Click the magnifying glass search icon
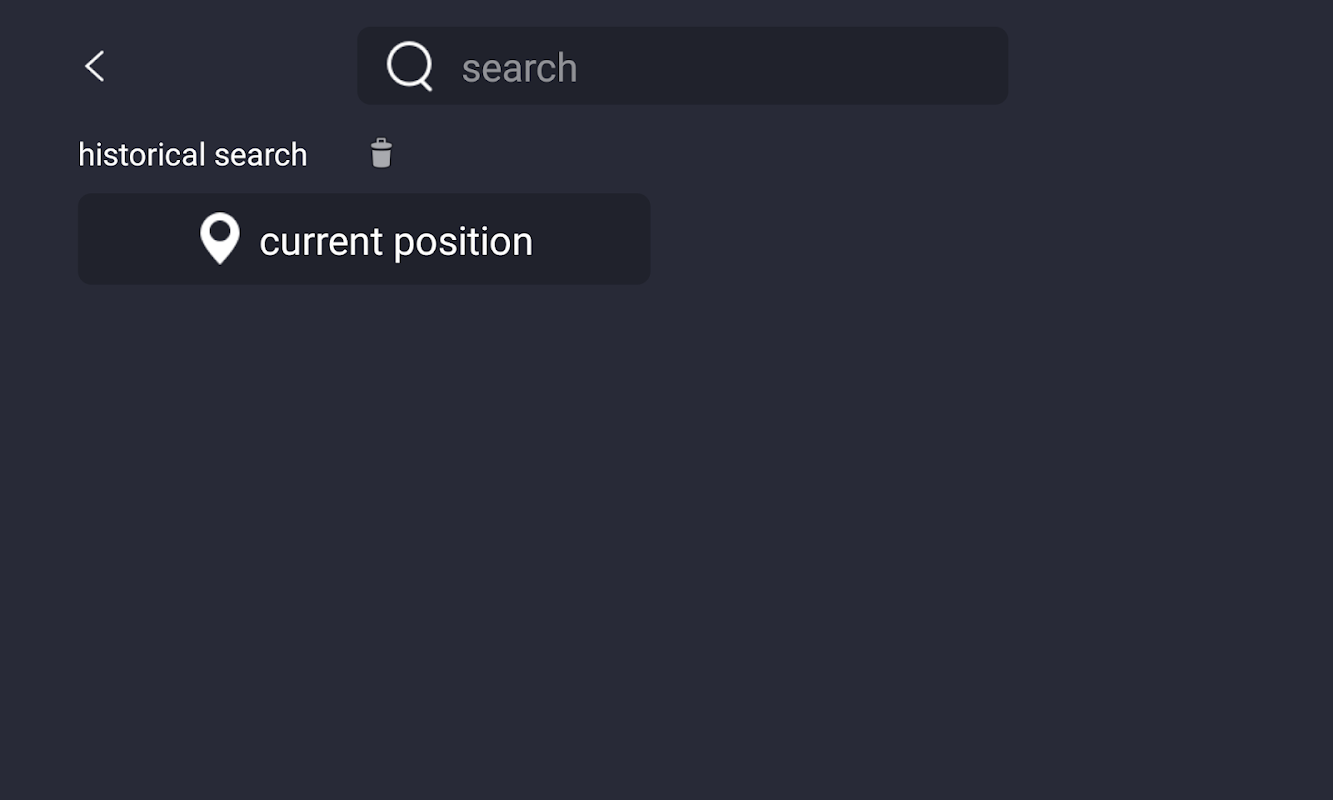 click(x=410, y=67)
